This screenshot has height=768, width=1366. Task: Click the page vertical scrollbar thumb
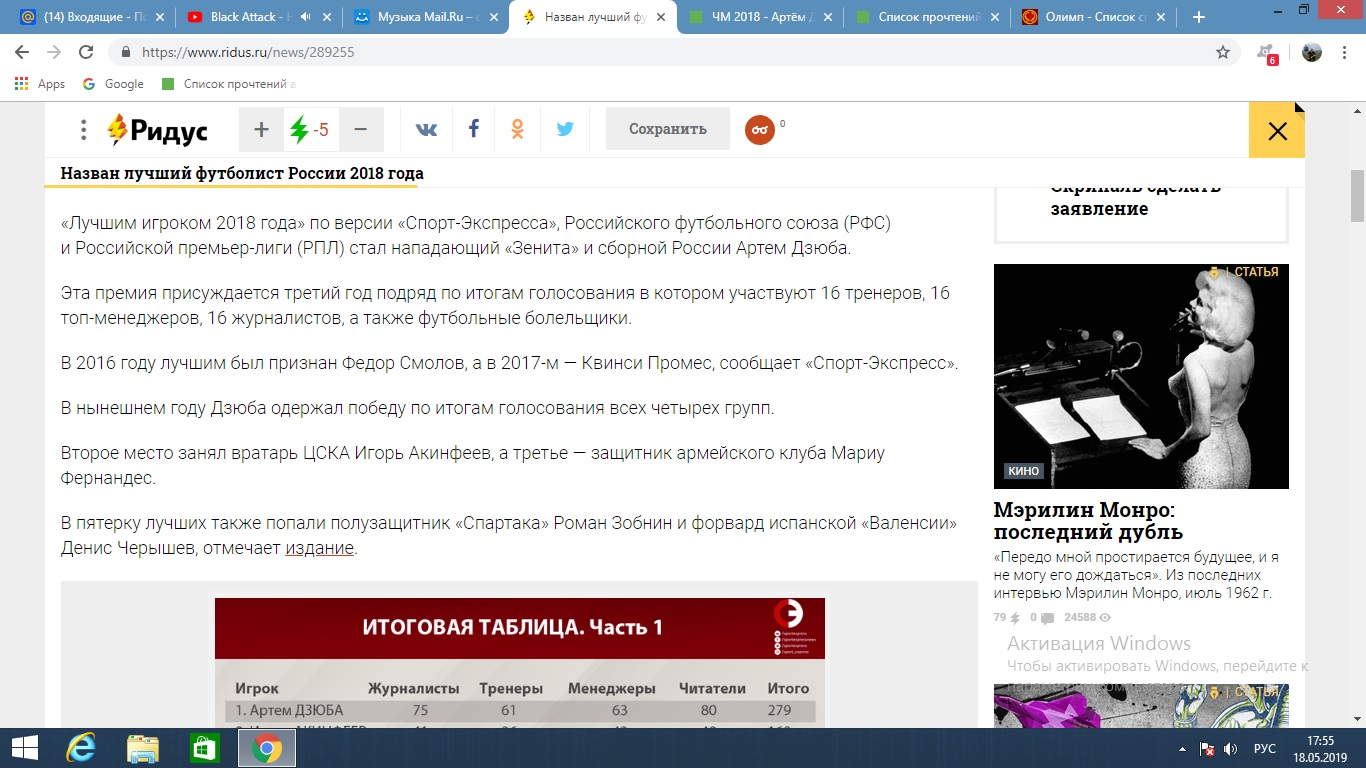pos(1357,196)
